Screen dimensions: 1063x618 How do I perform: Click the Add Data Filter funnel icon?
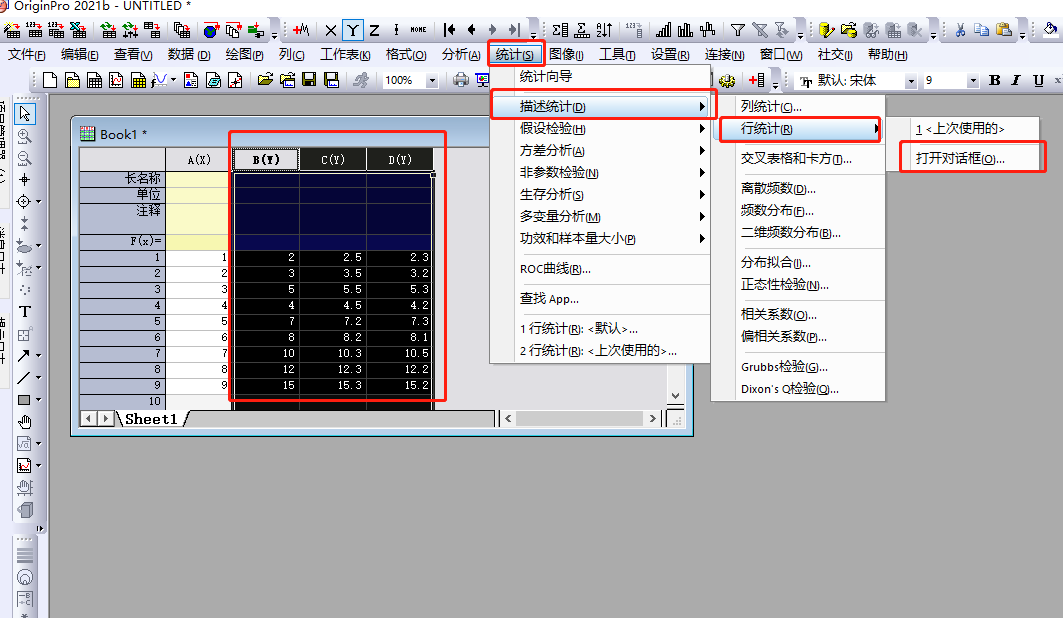pyautogui.click(x=737, y=30)
